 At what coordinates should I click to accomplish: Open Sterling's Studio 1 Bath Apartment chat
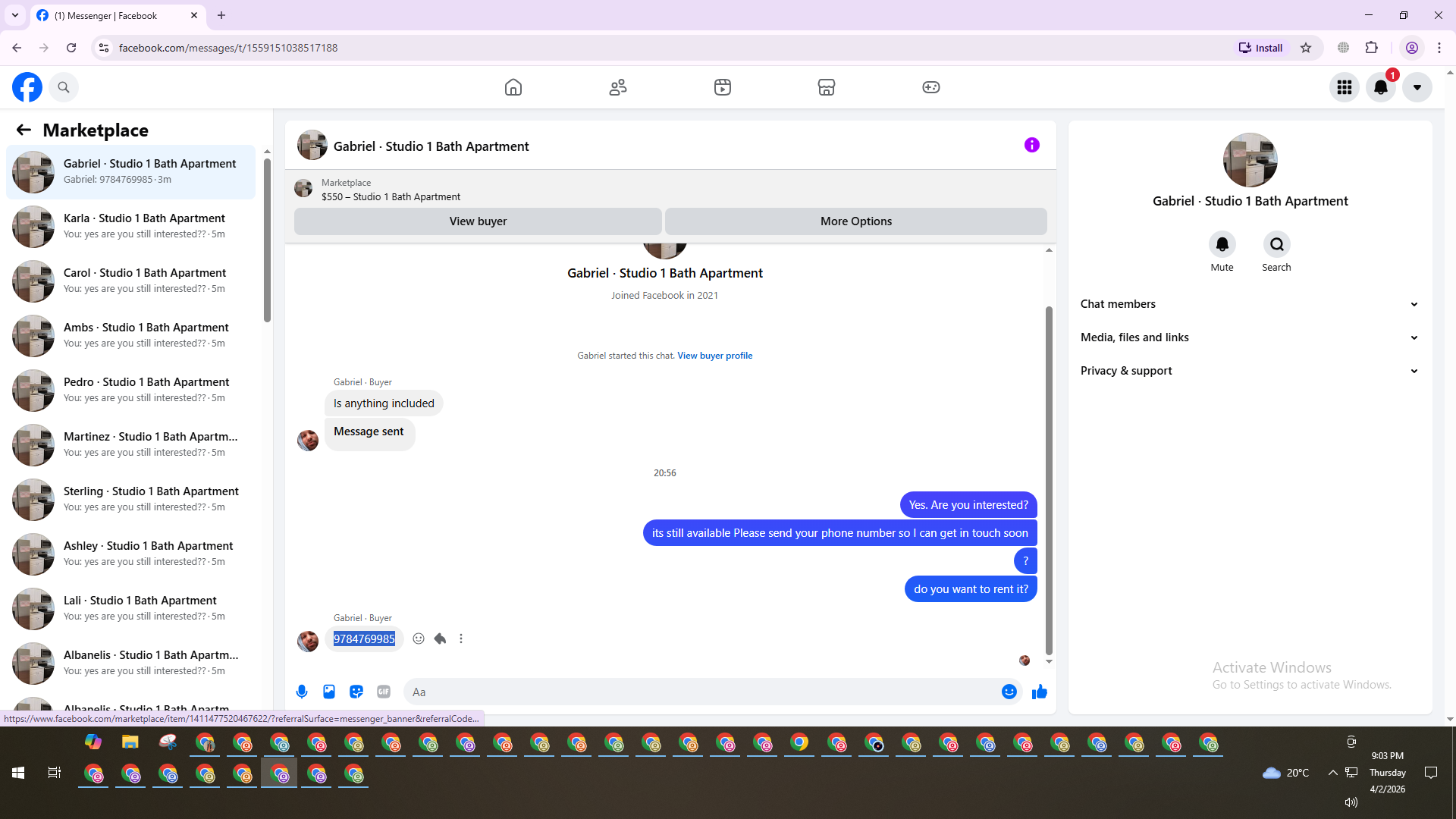(131, 500)
